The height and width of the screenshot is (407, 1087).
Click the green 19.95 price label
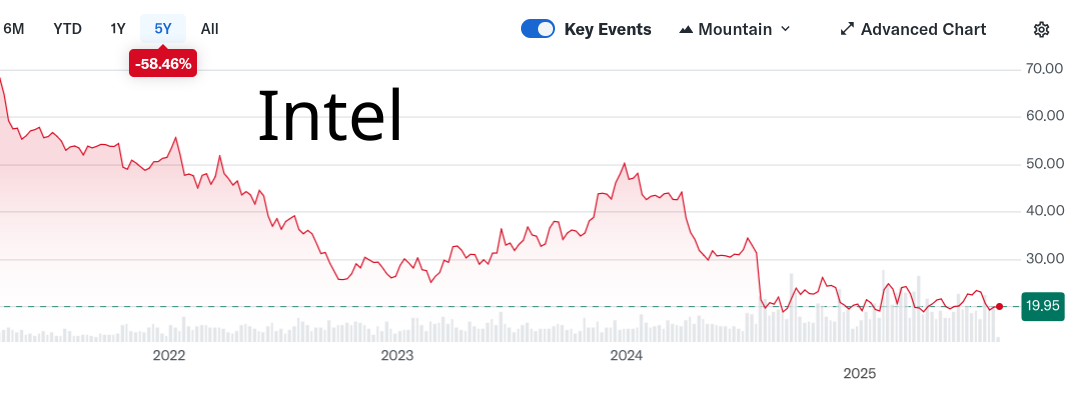[x=1042, y=307]
